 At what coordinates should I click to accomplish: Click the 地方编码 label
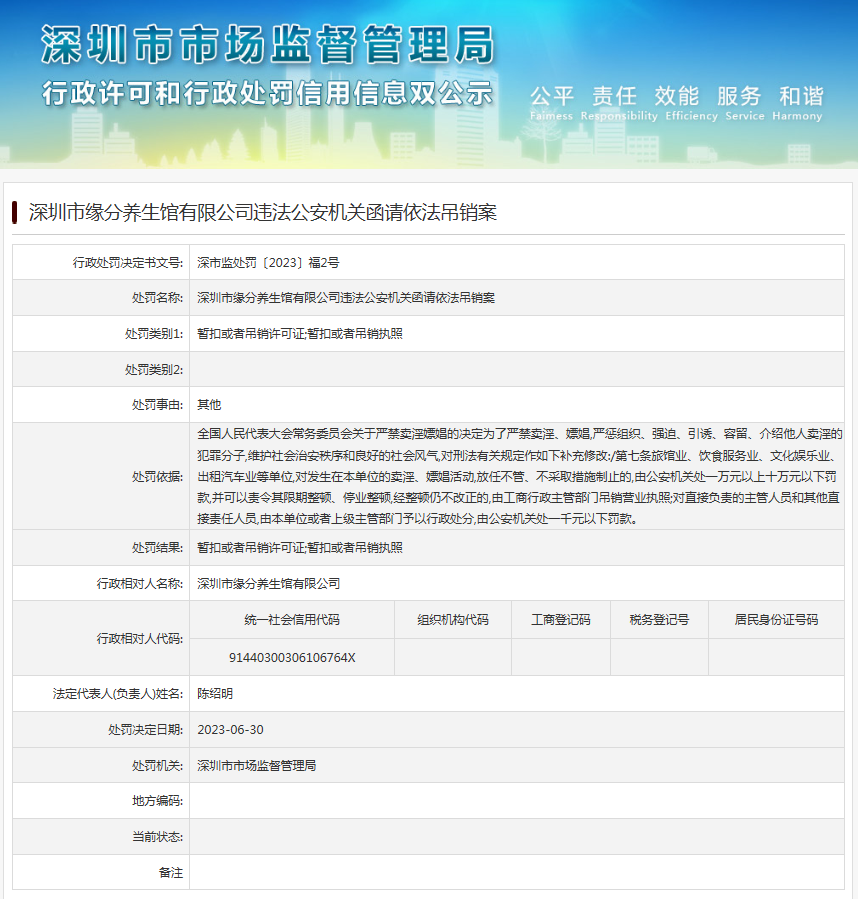157,801
